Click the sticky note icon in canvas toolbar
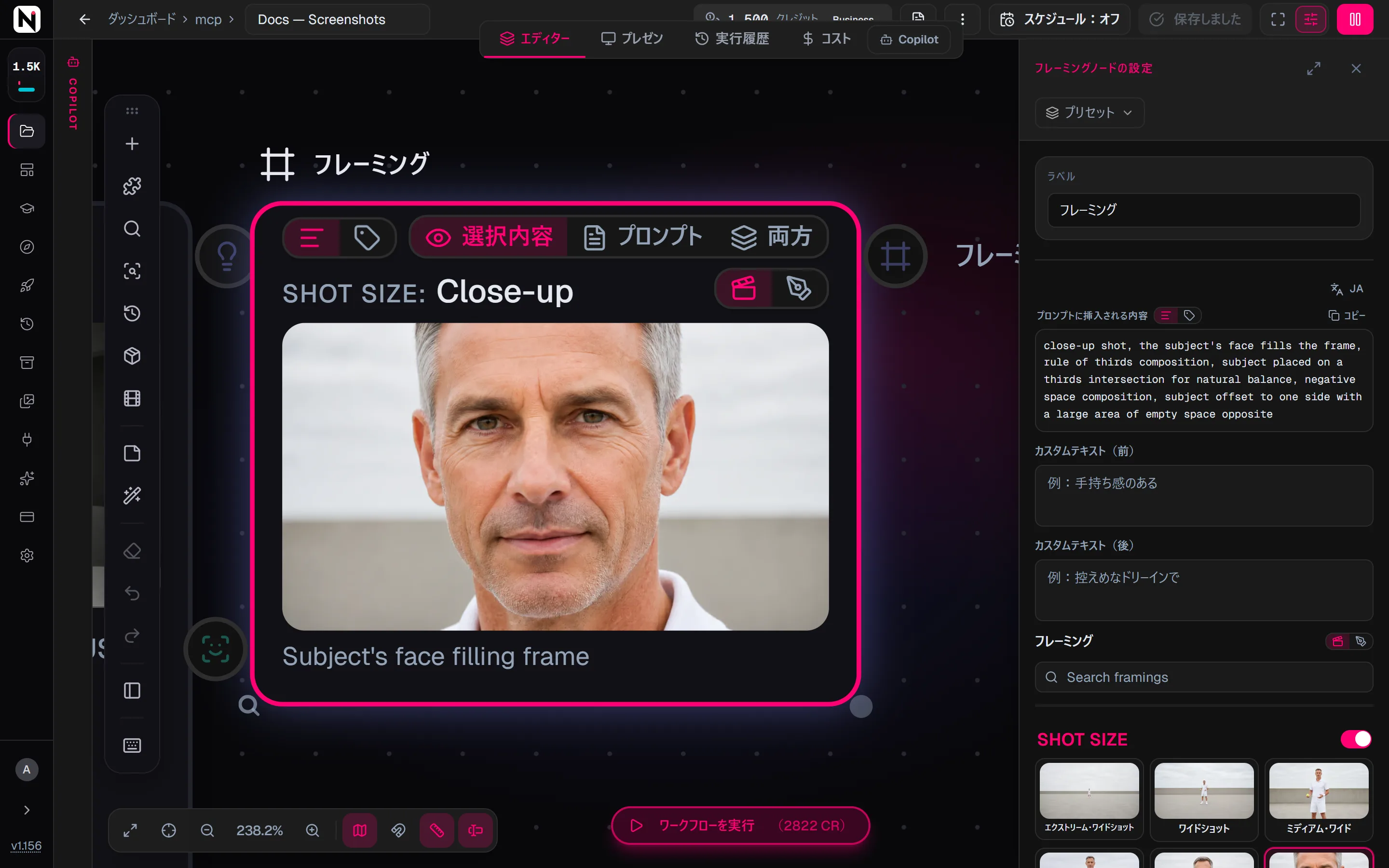 pos(132,453)
